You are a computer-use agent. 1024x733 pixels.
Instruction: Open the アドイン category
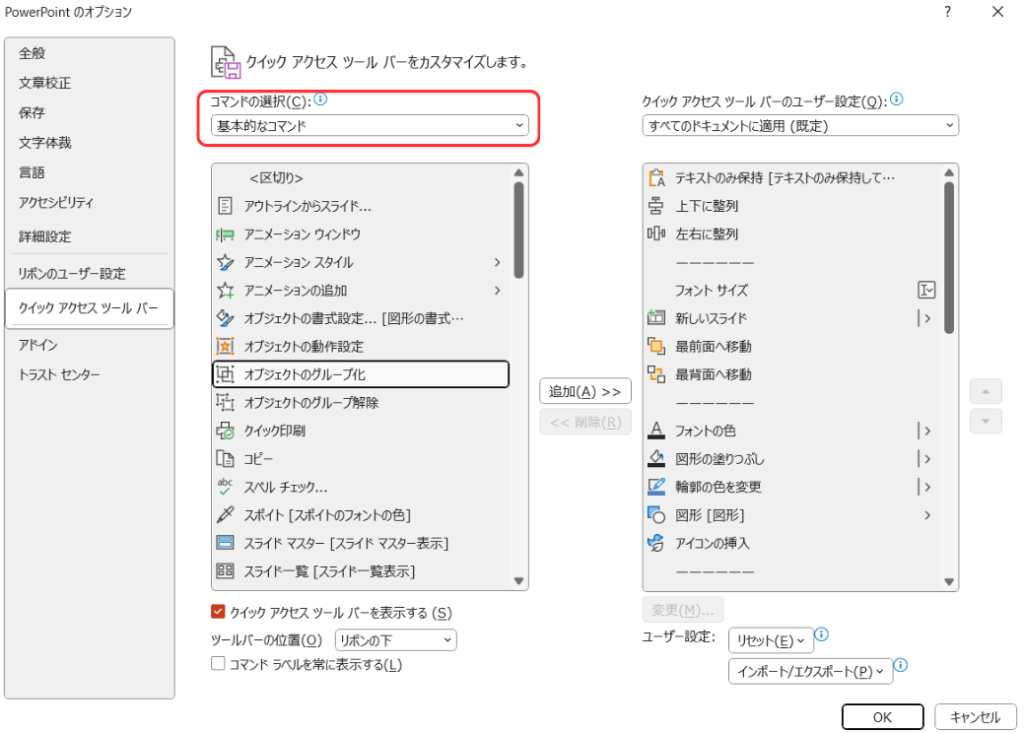[38, 344]
